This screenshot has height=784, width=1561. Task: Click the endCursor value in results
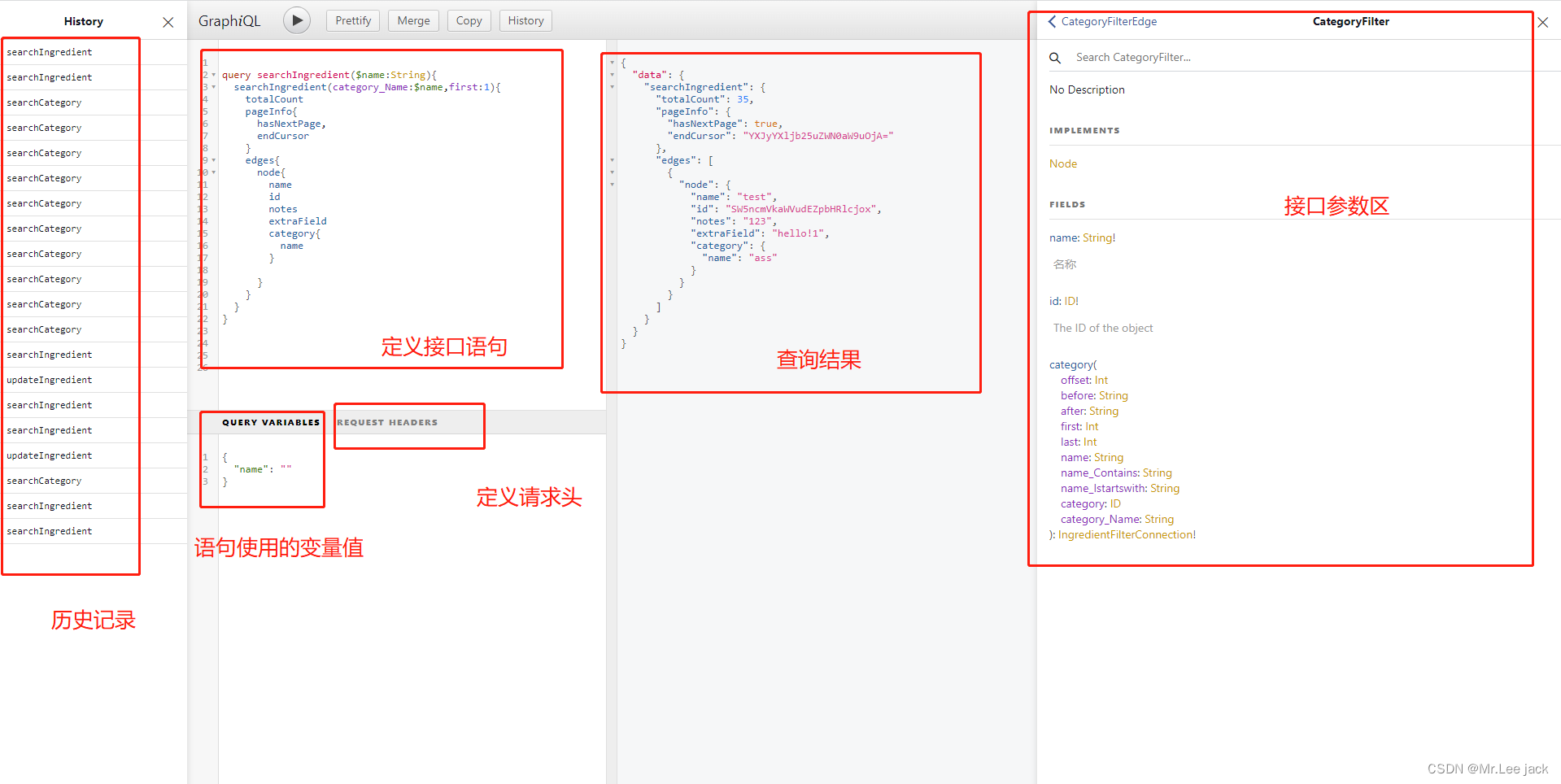818,136
